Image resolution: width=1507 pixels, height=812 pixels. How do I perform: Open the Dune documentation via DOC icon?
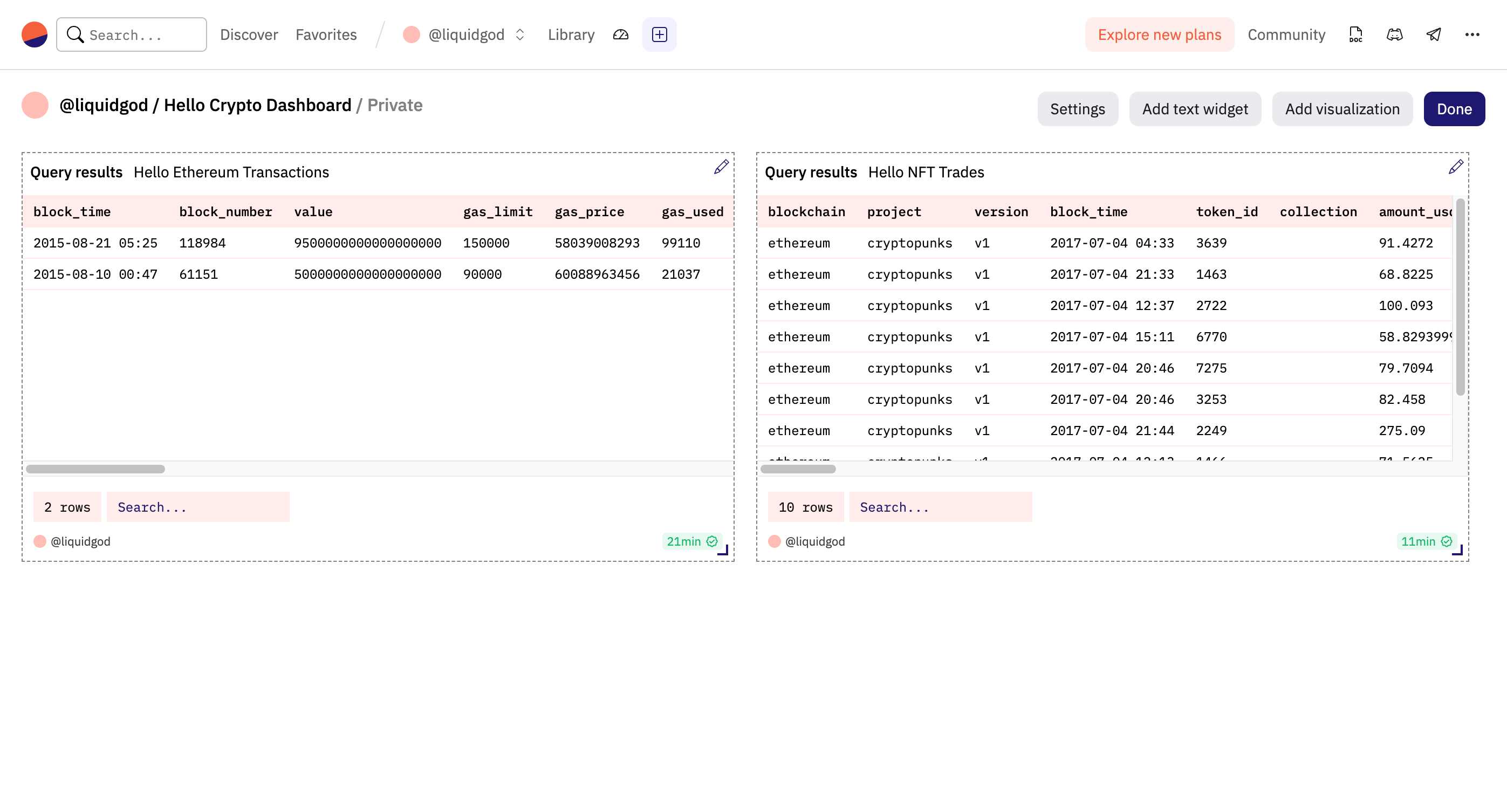(1355, 35)
